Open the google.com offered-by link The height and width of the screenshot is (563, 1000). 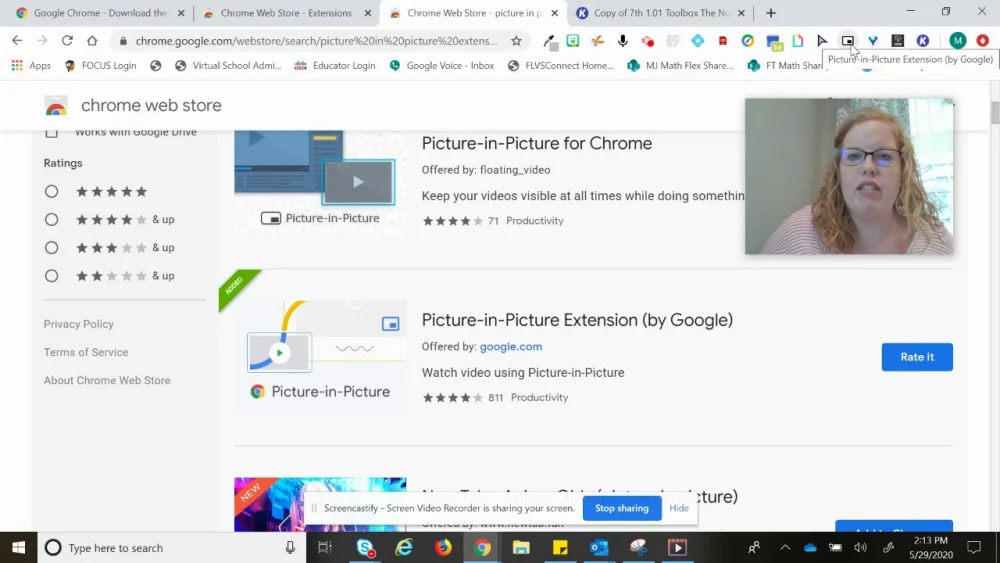[x=511, y=346]
